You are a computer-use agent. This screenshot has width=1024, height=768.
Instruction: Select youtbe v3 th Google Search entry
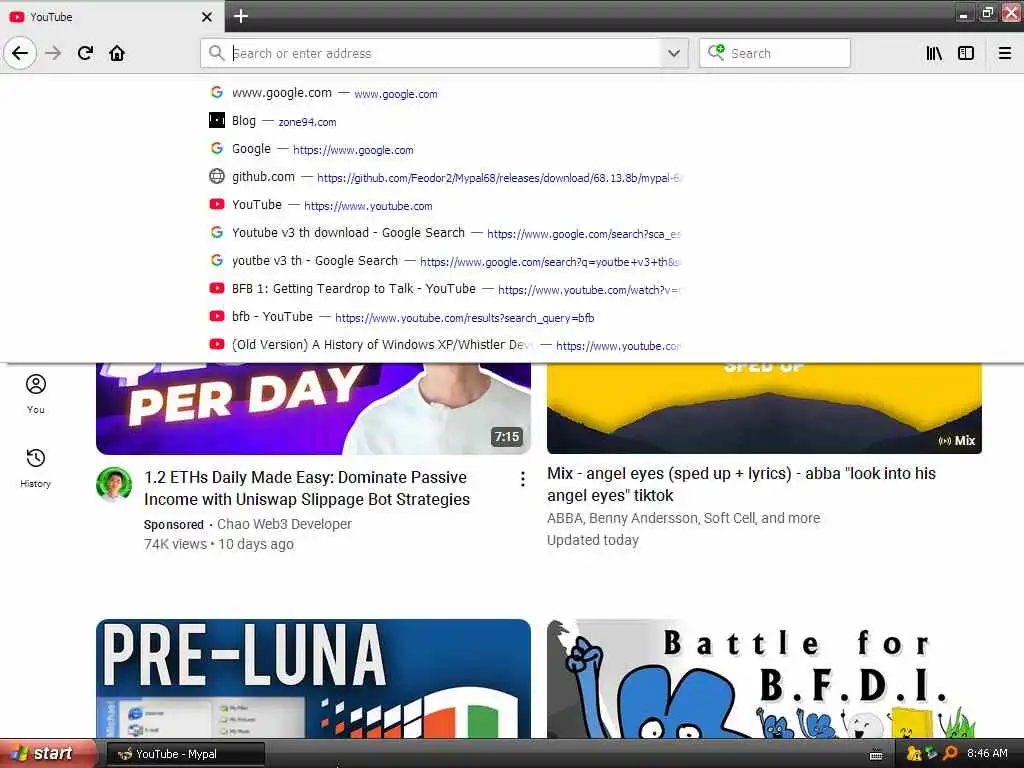pos(444,261)
